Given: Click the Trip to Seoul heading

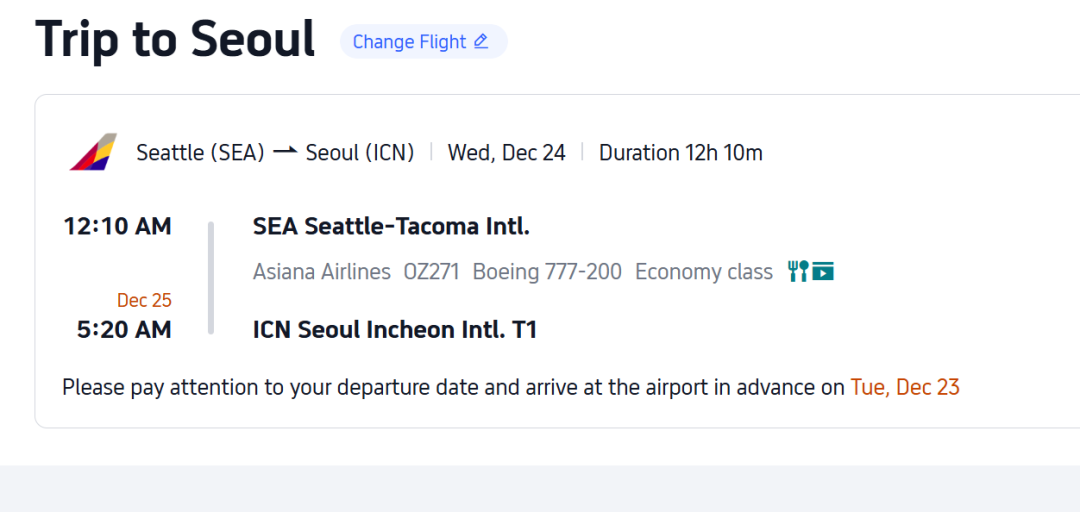Looking at the screenshot, I should tap(175, 40).
